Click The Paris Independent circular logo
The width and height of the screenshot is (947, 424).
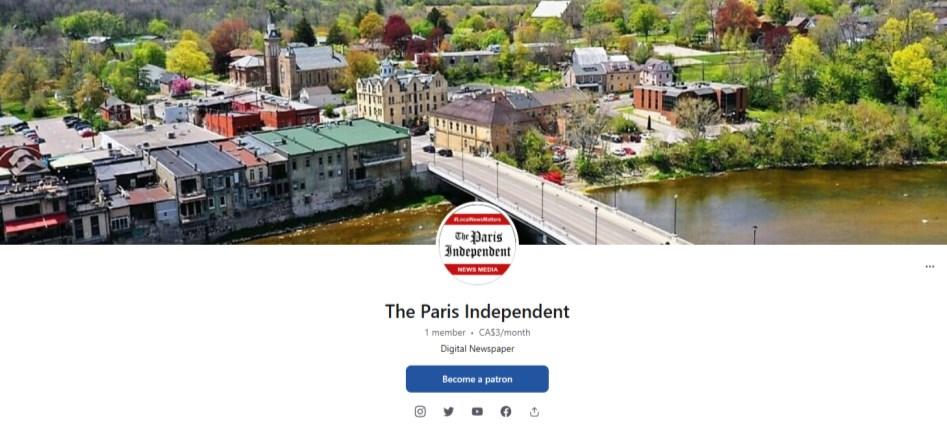(477, 243)
